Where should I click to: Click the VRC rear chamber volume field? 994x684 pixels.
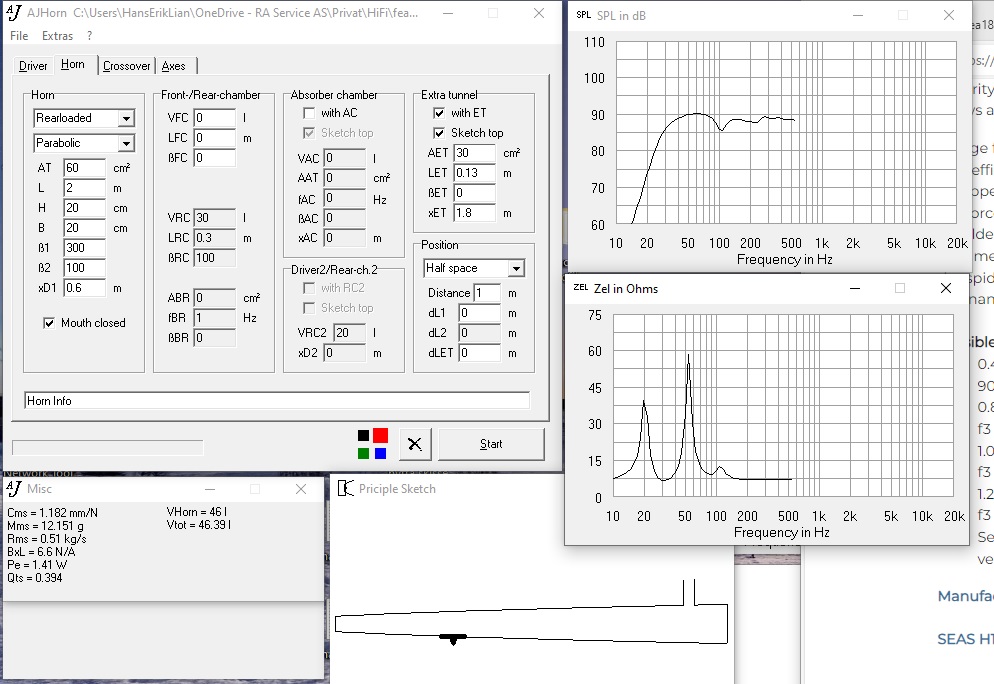214,218
